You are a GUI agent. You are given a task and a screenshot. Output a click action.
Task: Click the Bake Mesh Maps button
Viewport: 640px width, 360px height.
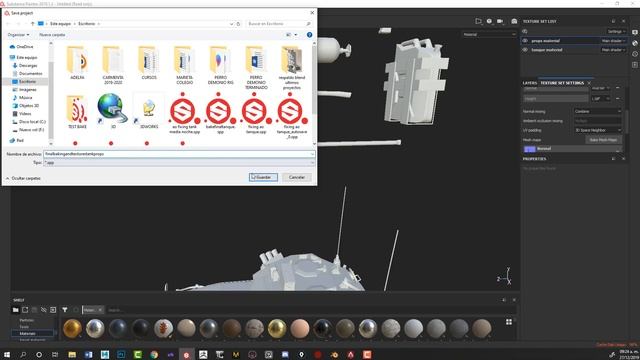point(603,140)
